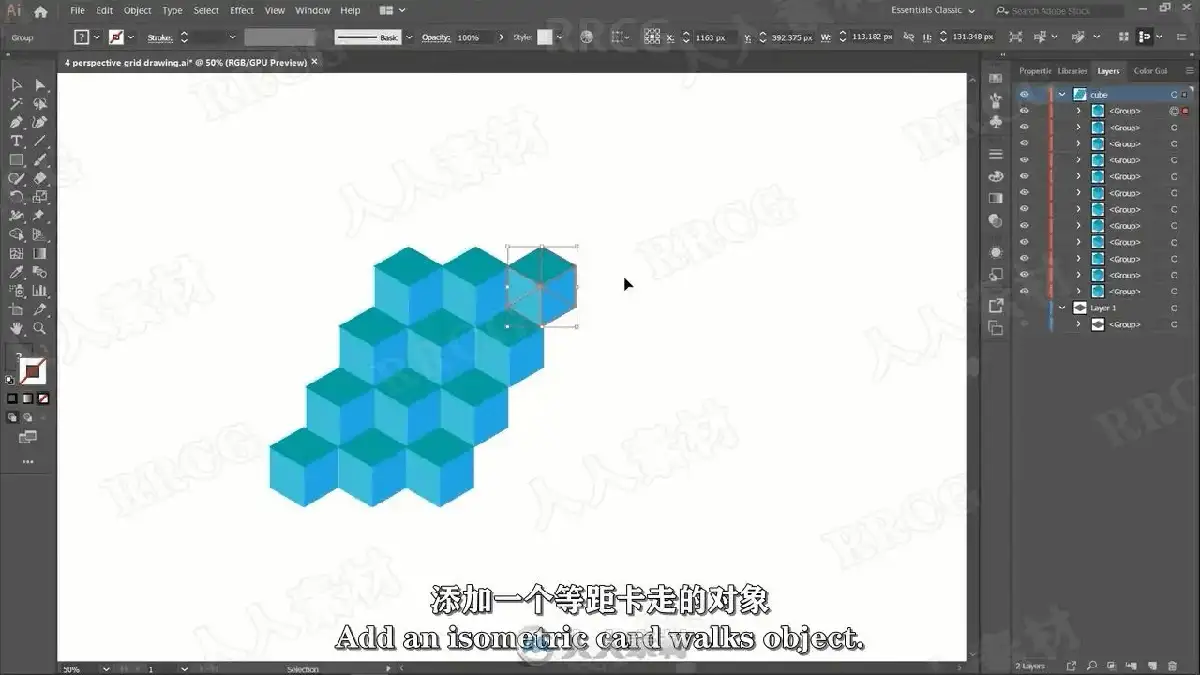Open the Effect menu

[x=242, y=10]
